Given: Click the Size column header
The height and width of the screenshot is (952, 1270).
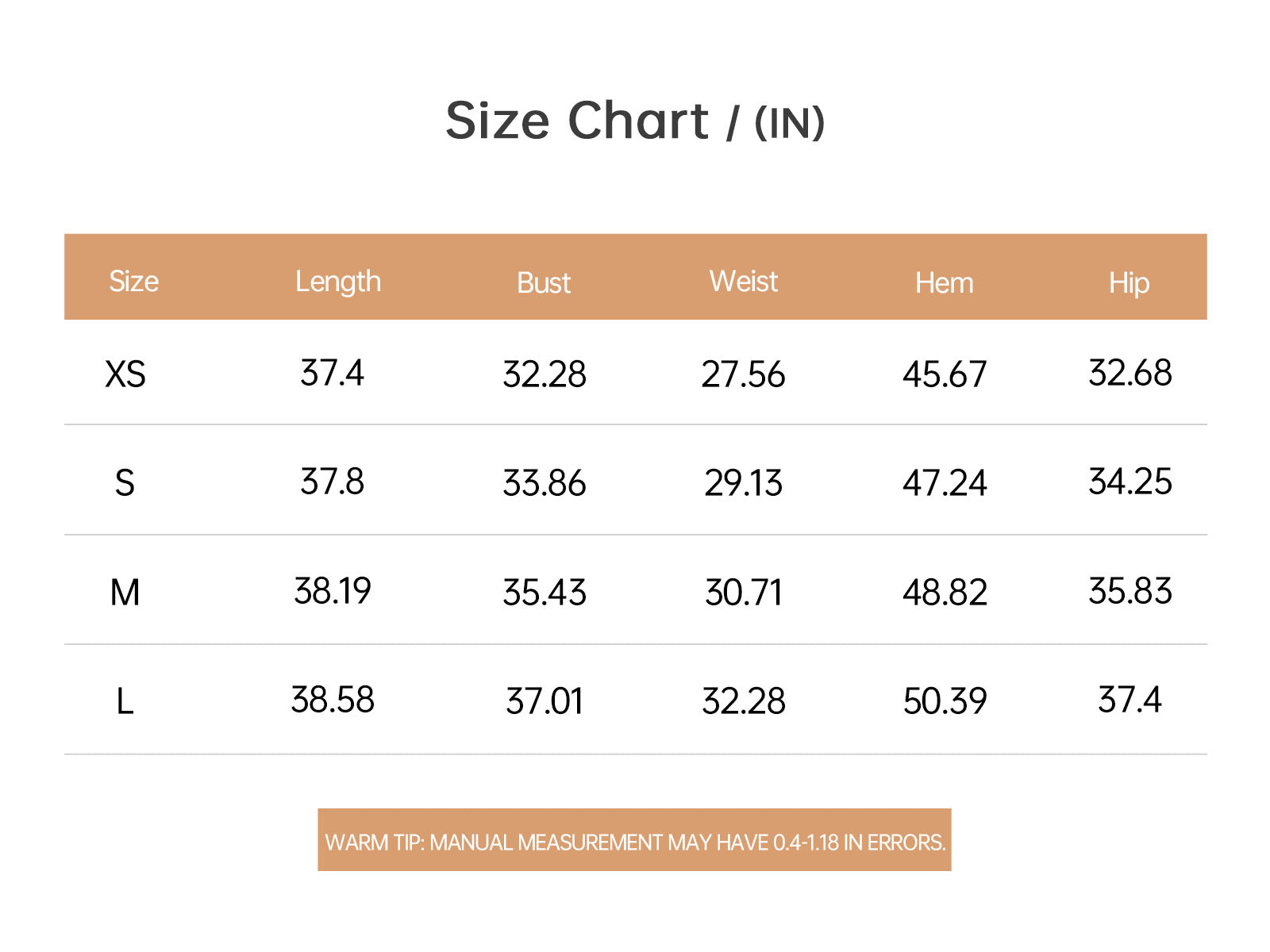Looking at the screenshot, I should coord(133,282).
